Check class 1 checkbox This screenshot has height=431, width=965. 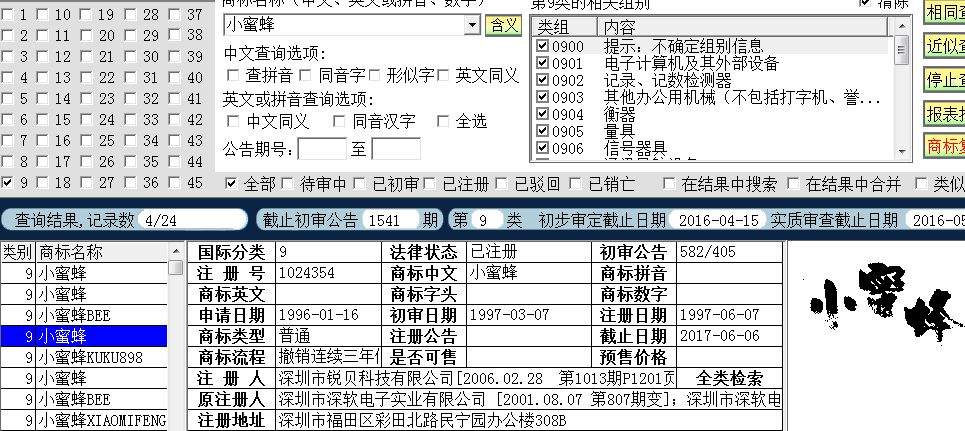pyautogui.click(x=7, y=15)
